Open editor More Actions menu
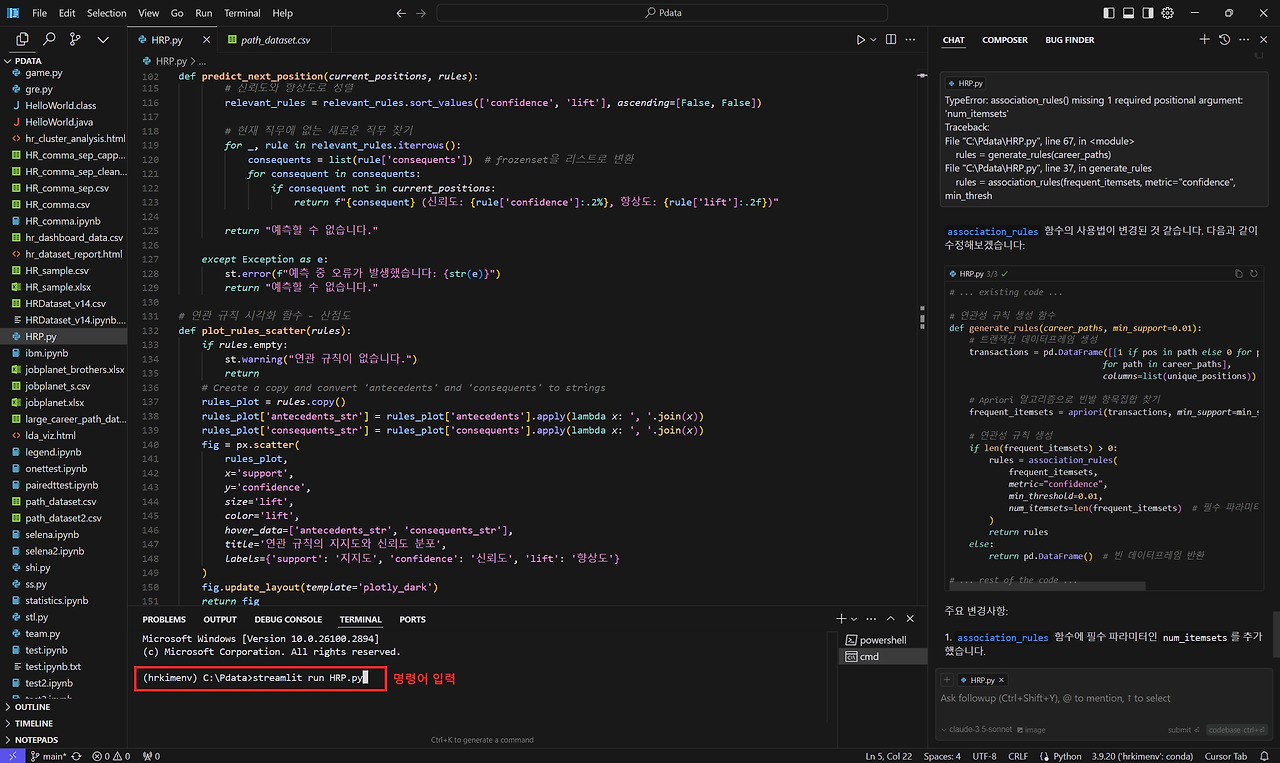 [x=911, y=40]
